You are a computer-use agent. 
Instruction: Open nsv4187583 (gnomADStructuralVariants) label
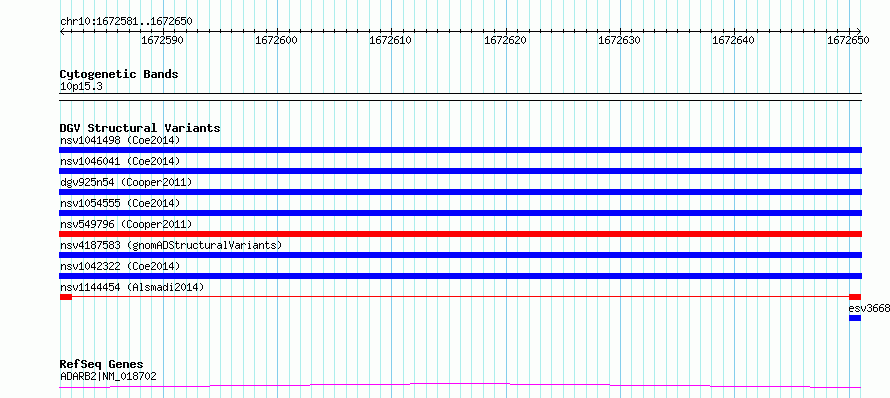click(x=171, y=245)
